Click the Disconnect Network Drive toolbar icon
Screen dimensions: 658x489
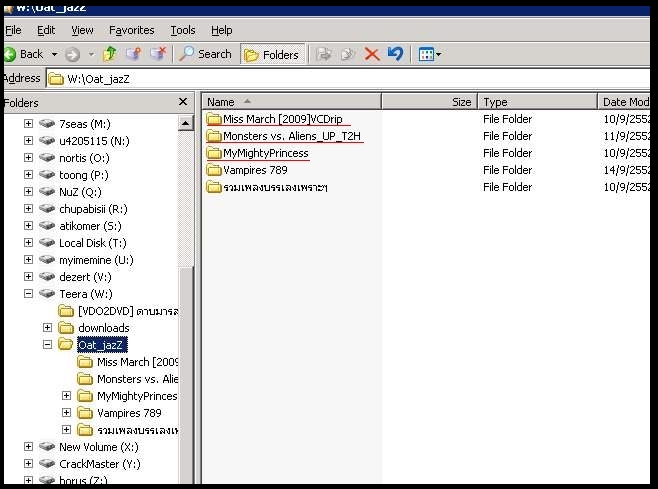coord(158,54)
